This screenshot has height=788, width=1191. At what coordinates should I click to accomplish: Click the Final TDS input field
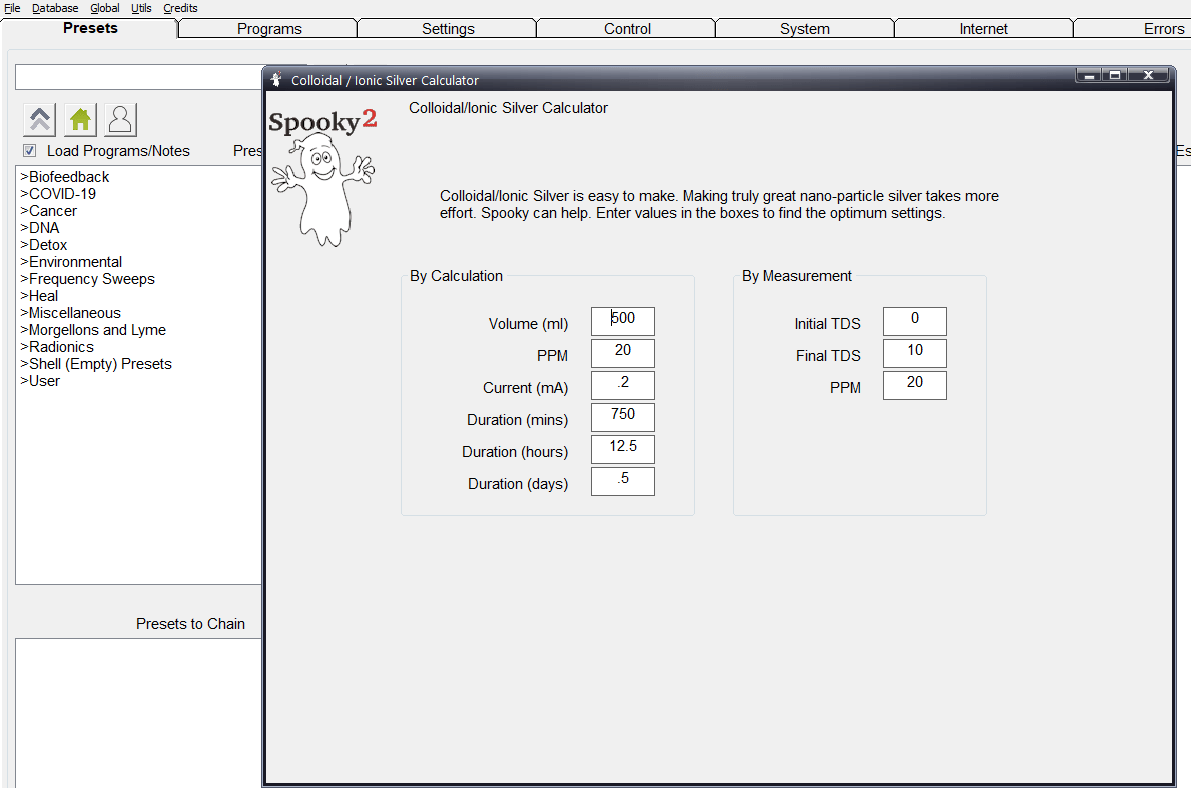coord(915,353)
